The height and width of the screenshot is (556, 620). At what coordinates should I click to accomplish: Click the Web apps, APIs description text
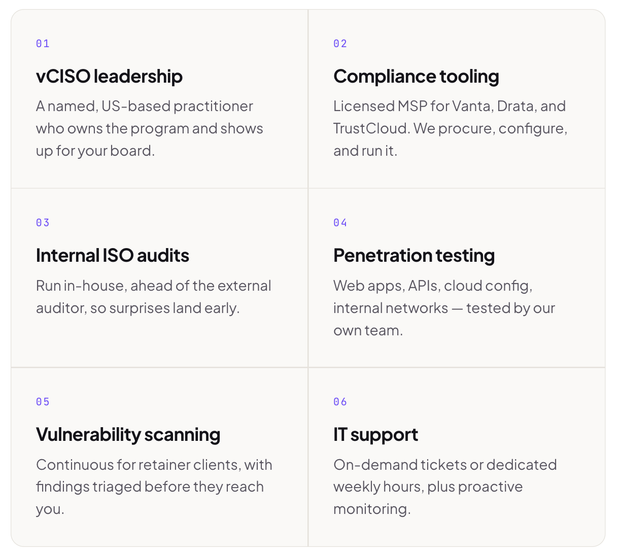pos(444,308)
